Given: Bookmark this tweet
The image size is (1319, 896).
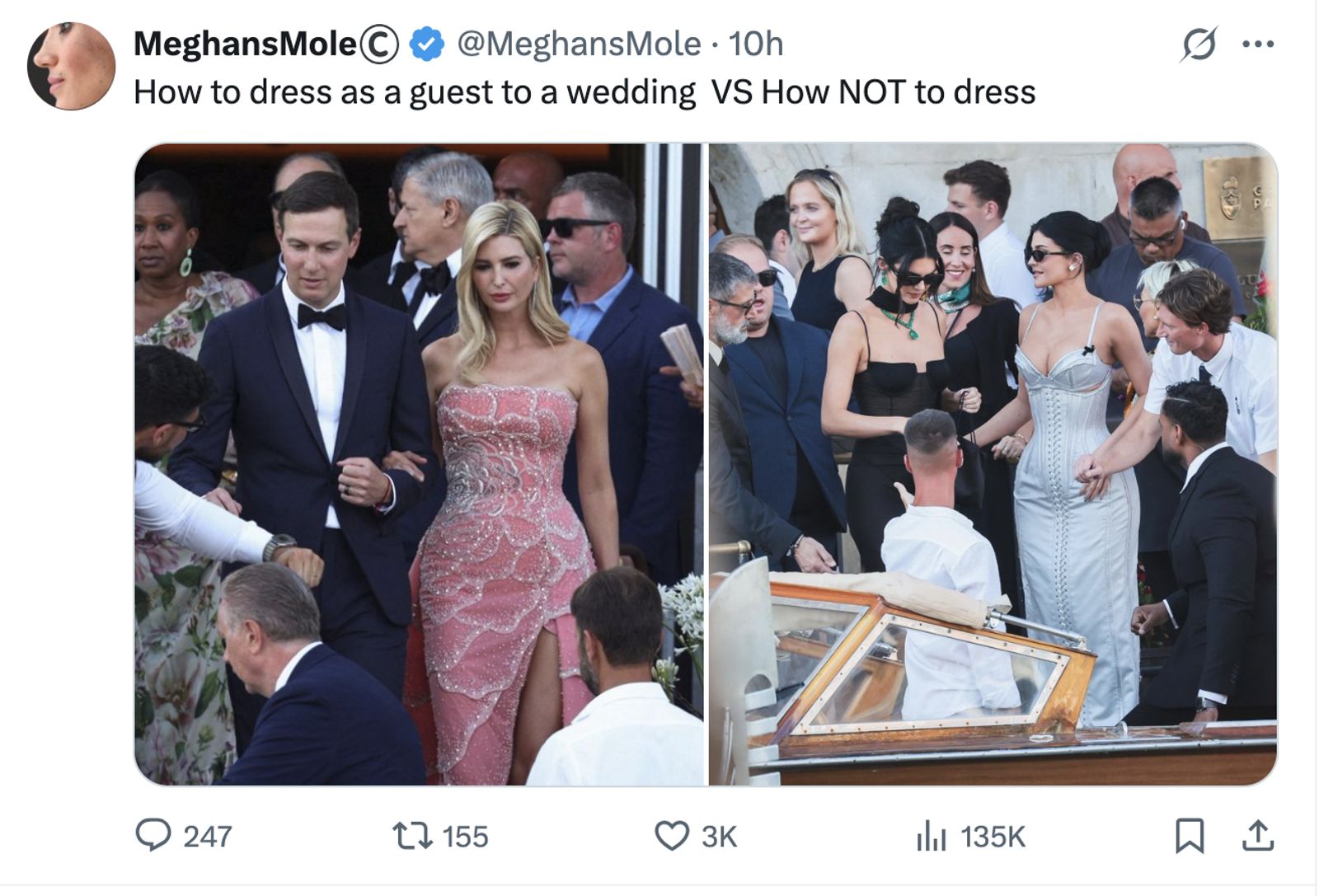Looking at the screenshot, I should point(1190,836).
